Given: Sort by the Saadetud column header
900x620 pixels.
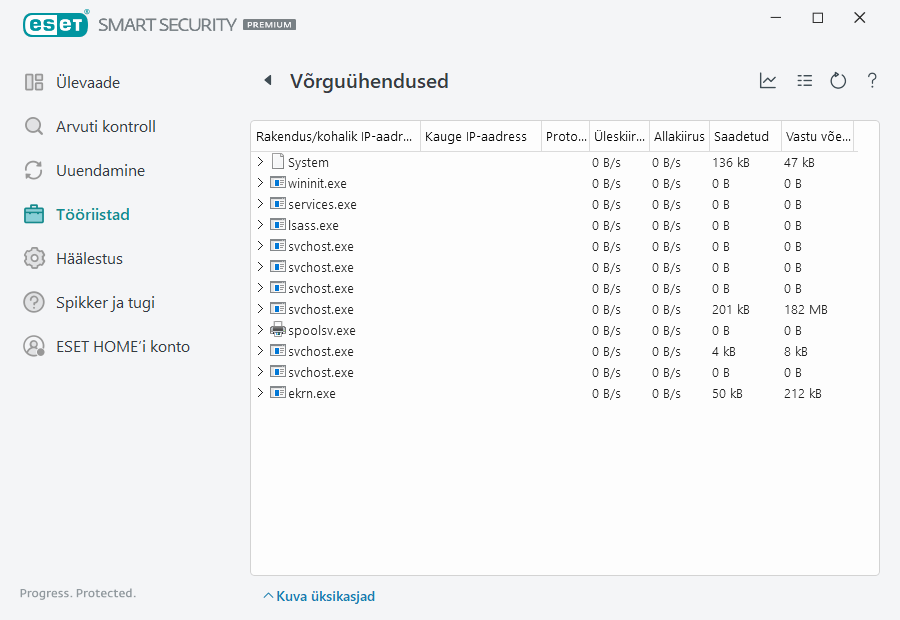Looking at the screenshot, I should [x=741, y=137].
